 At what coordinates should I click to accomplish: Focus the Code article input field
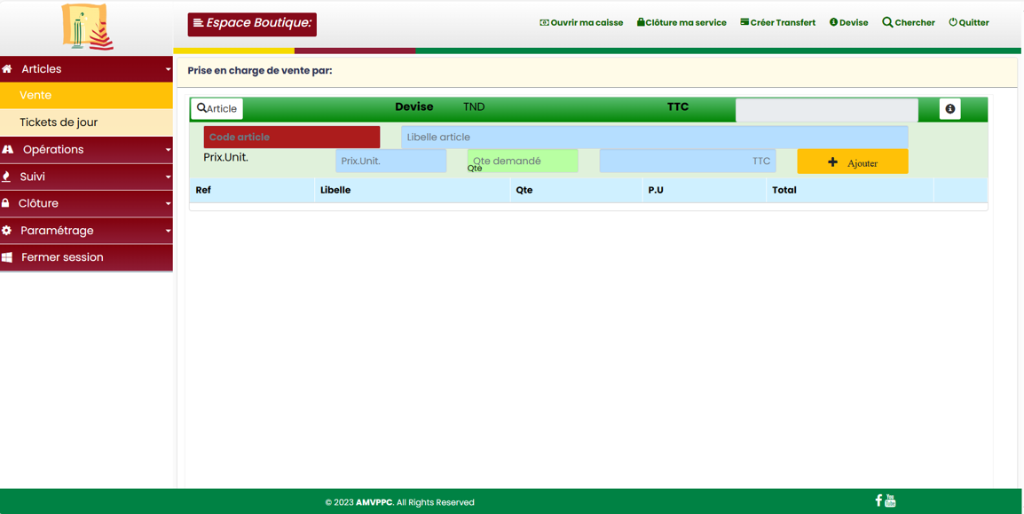coord(292,137)
